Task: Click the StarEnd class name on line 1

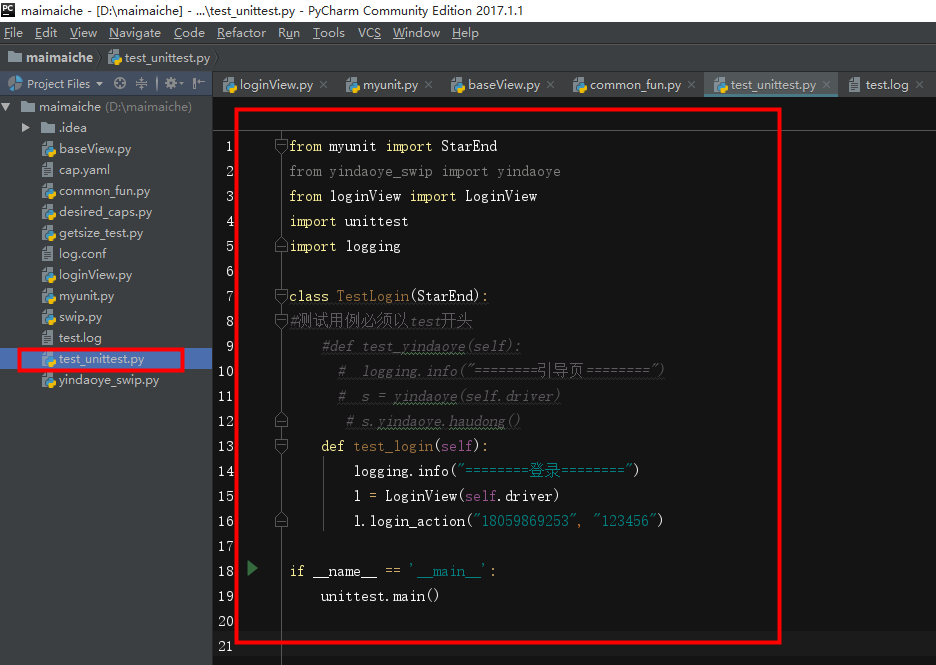Action: tap(469, 146)
